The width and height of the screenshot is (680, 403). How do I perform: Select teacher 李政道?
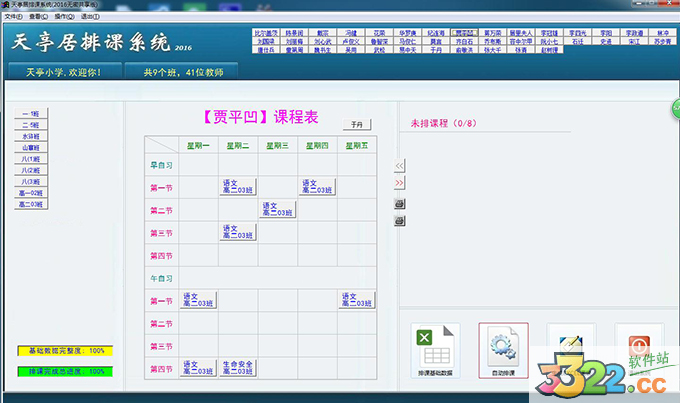point(634,33)
